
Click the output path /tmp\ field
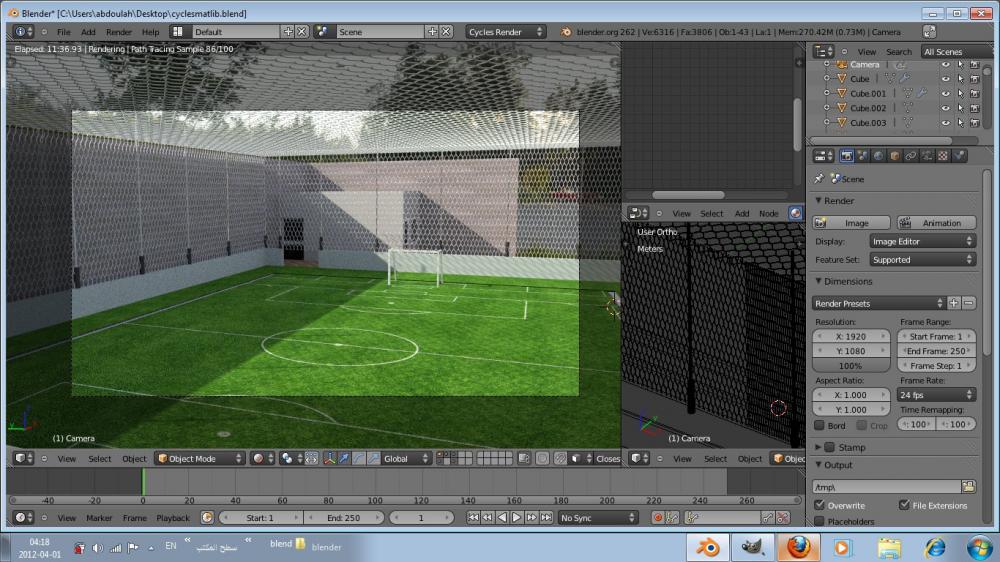click(x=886, y=487)
